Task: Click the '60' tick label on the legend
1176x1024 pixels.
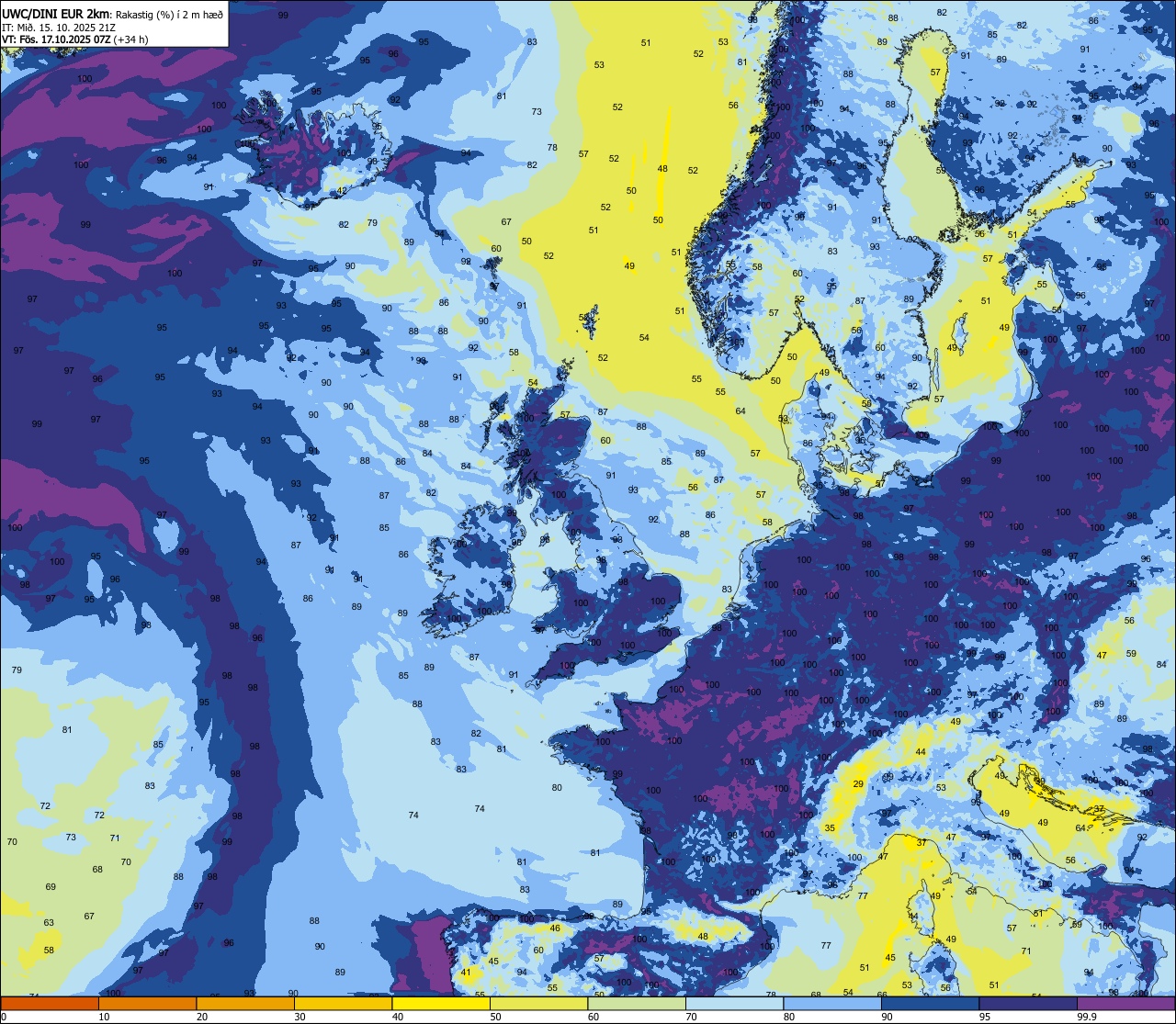Action: pyautogui.click(x=594, y=1017)
